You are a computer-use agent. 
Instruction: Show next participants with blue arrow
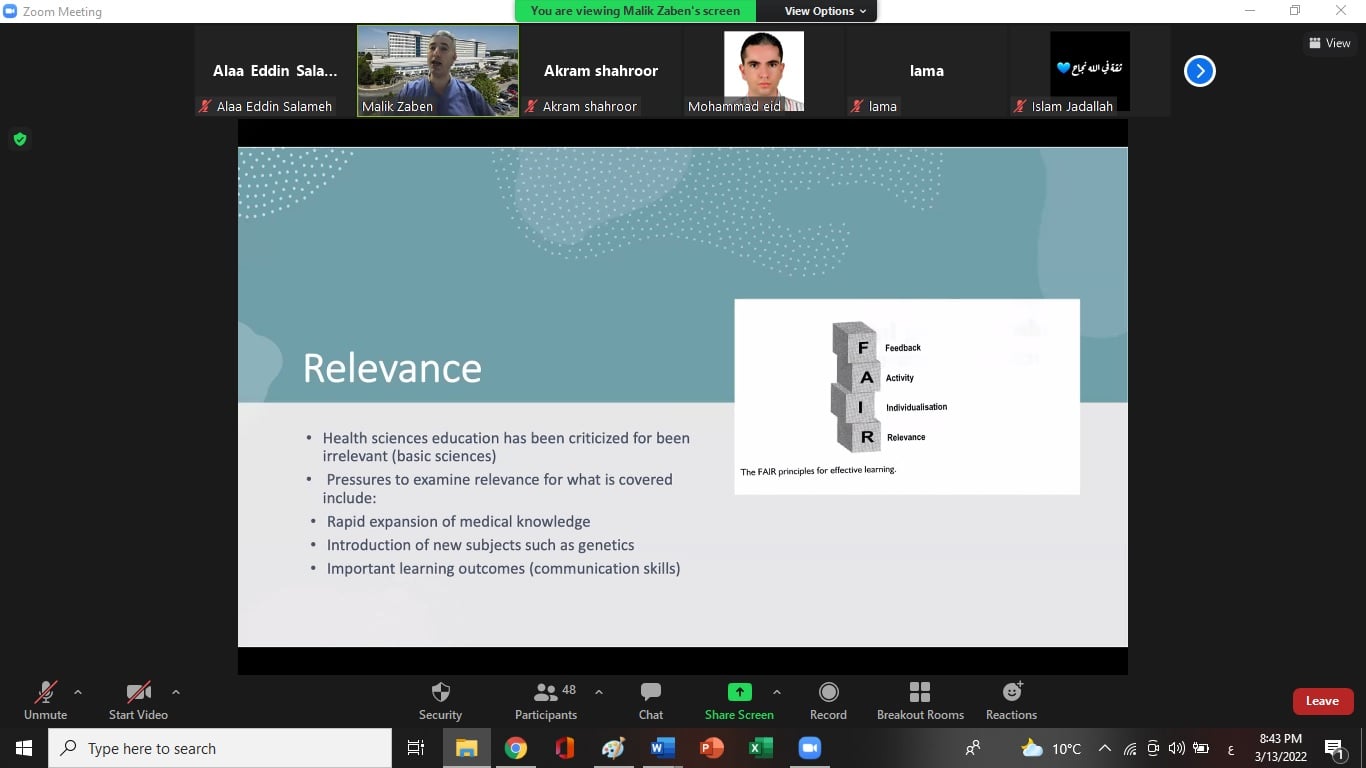coord(1199,71)
